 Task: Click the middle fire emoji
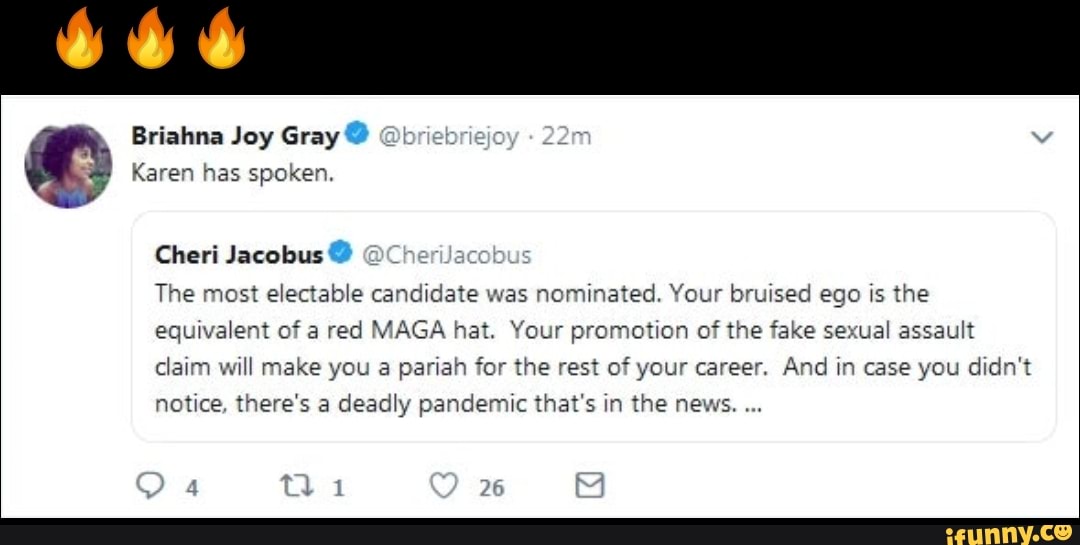[x=150, y=40]
